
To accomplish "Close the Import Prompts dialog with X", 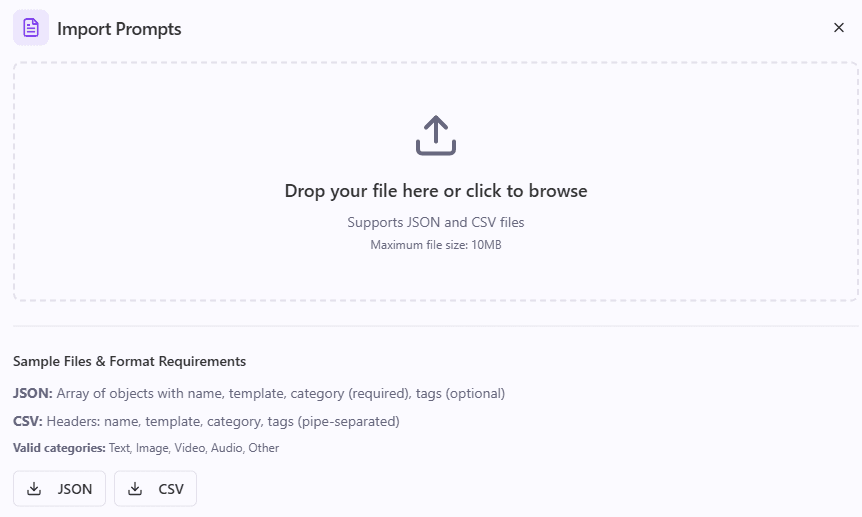I will tap(838, 28).
